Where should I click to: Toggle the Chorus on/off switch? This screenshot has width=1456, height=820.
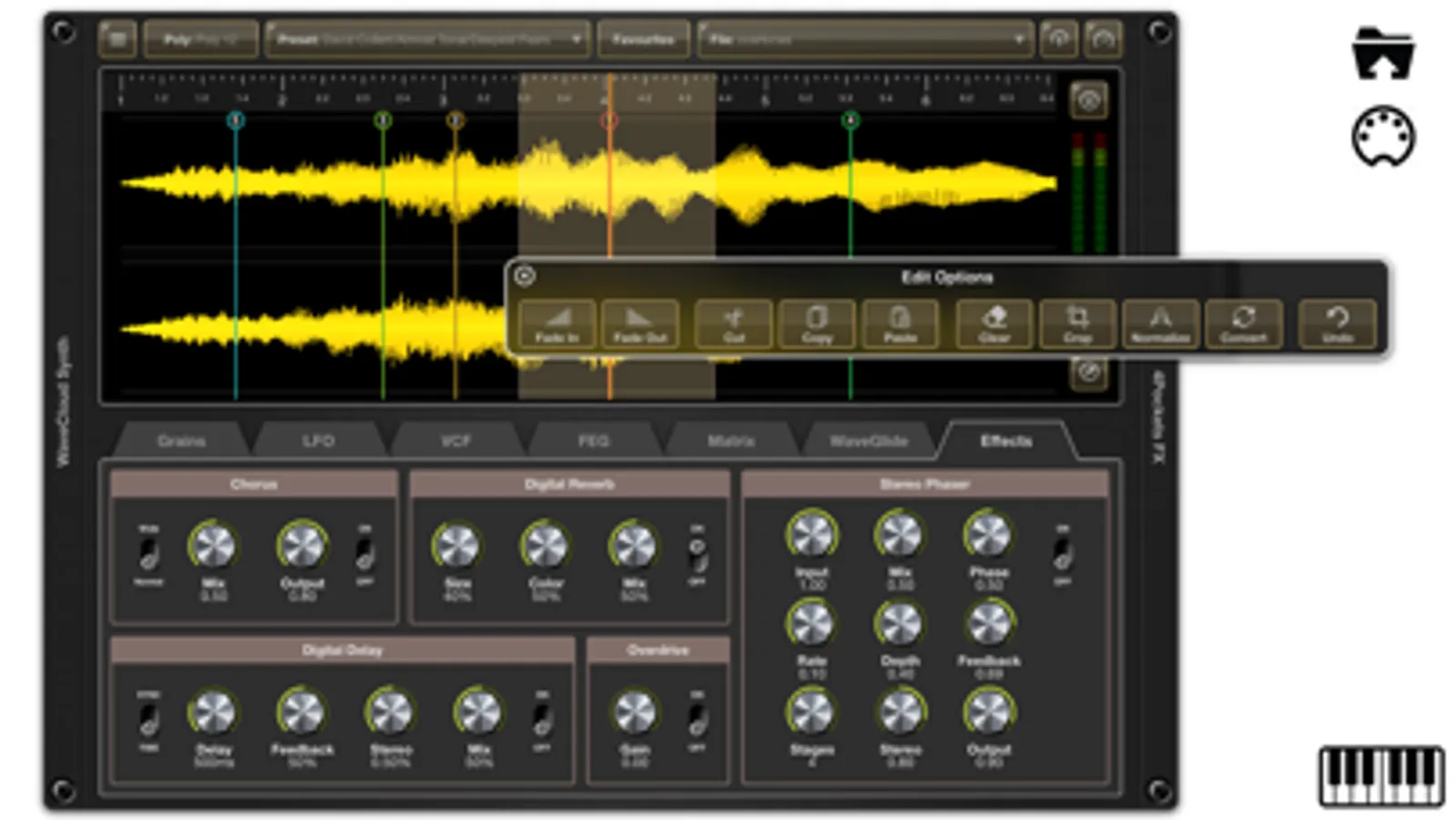[x=364, y=553]
